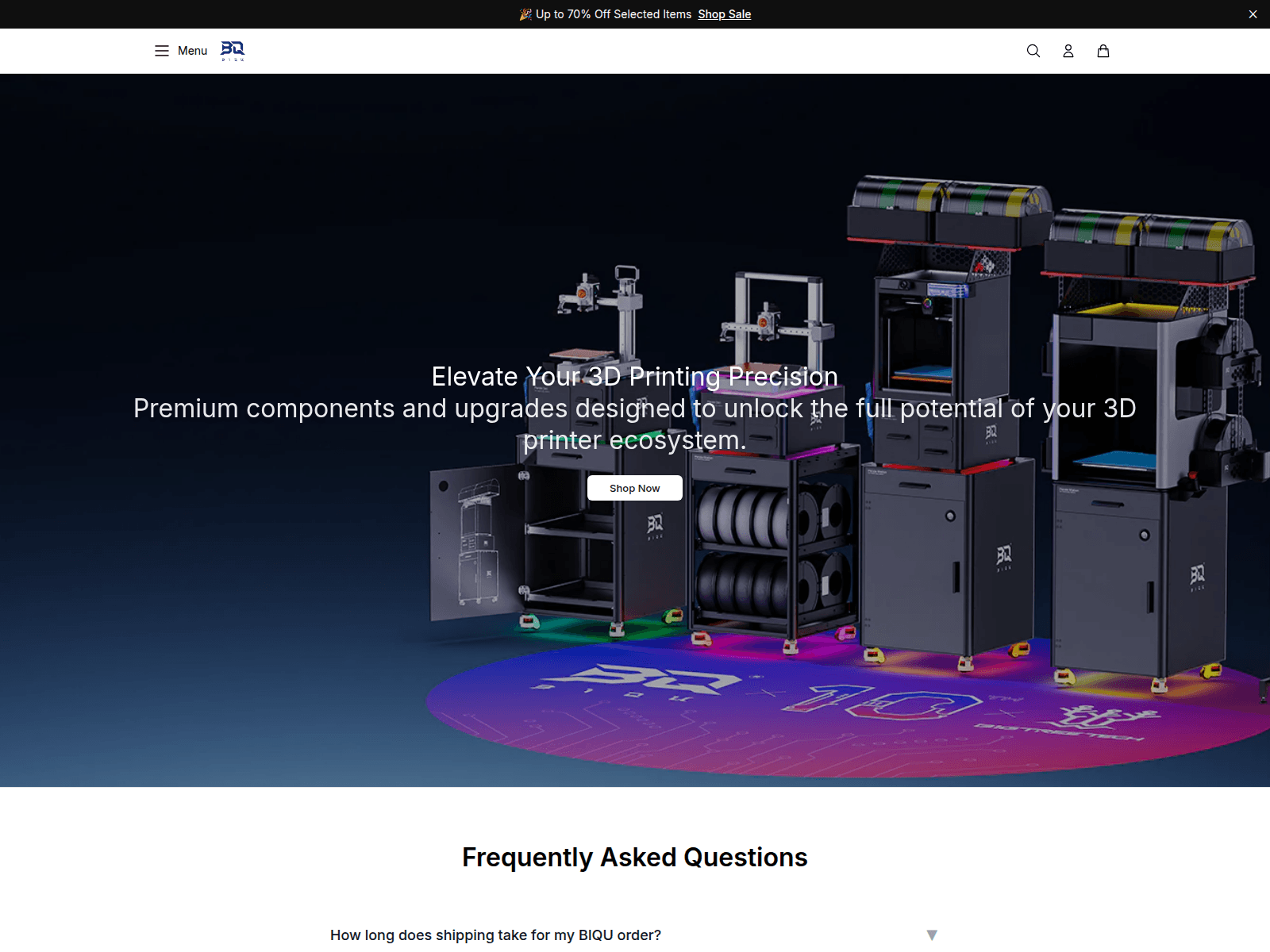Open the search magnifier icon
The height and width of the screenshot is (952, 1270).
click(1033, 51)
